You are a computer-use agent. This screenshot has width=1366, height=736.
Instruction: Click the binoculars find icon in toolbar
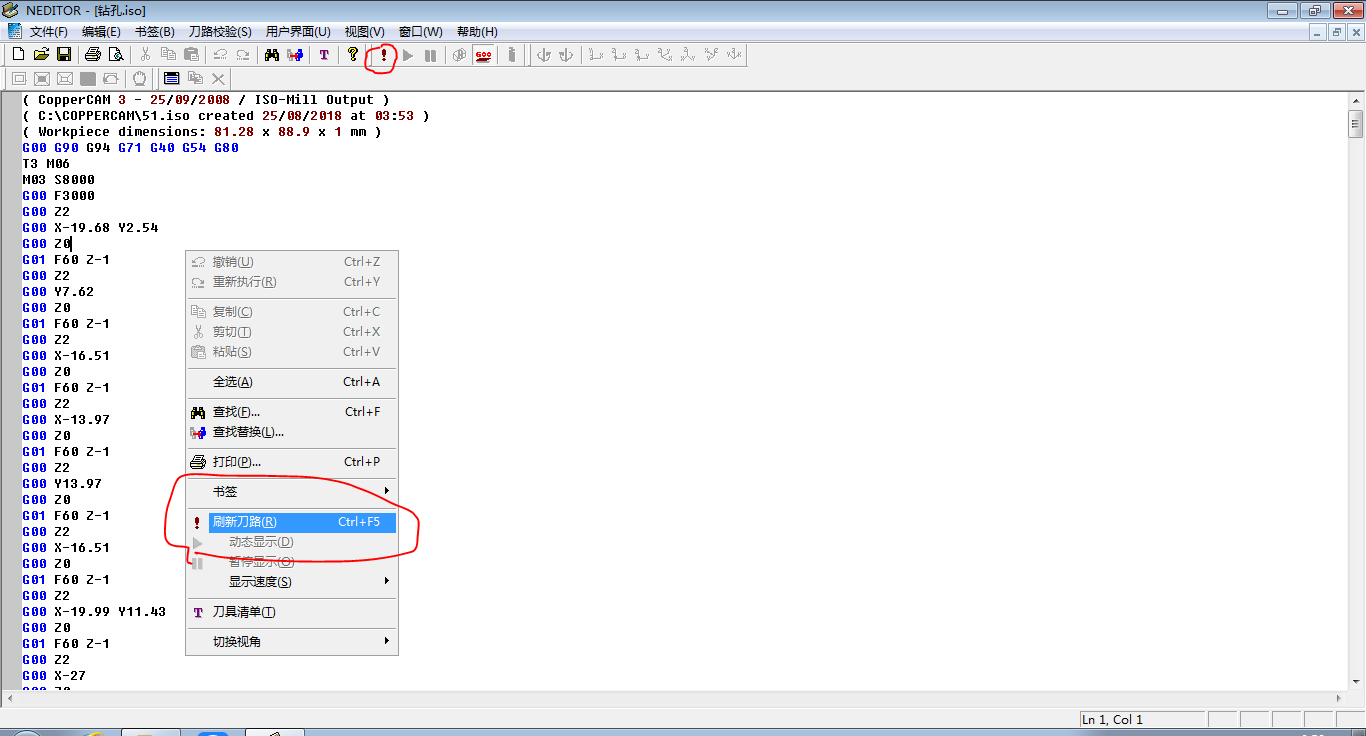pos(271,55)
